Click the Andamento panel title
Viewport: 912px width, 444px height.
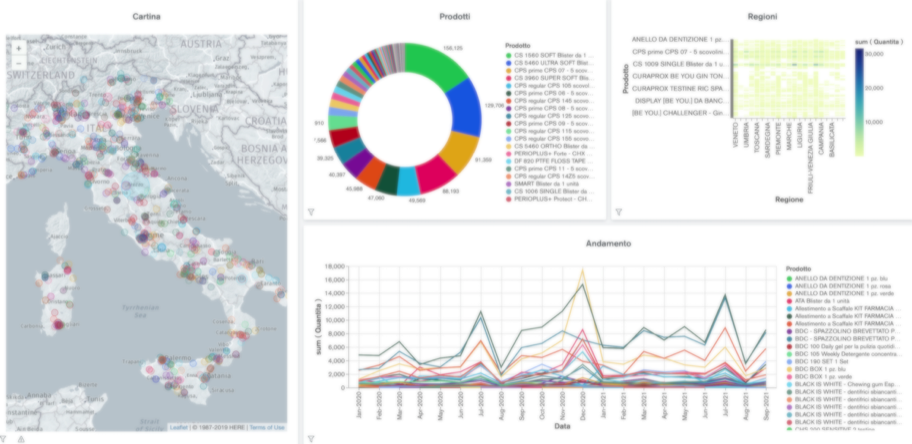pyautogui.click(x=608, y=243)
